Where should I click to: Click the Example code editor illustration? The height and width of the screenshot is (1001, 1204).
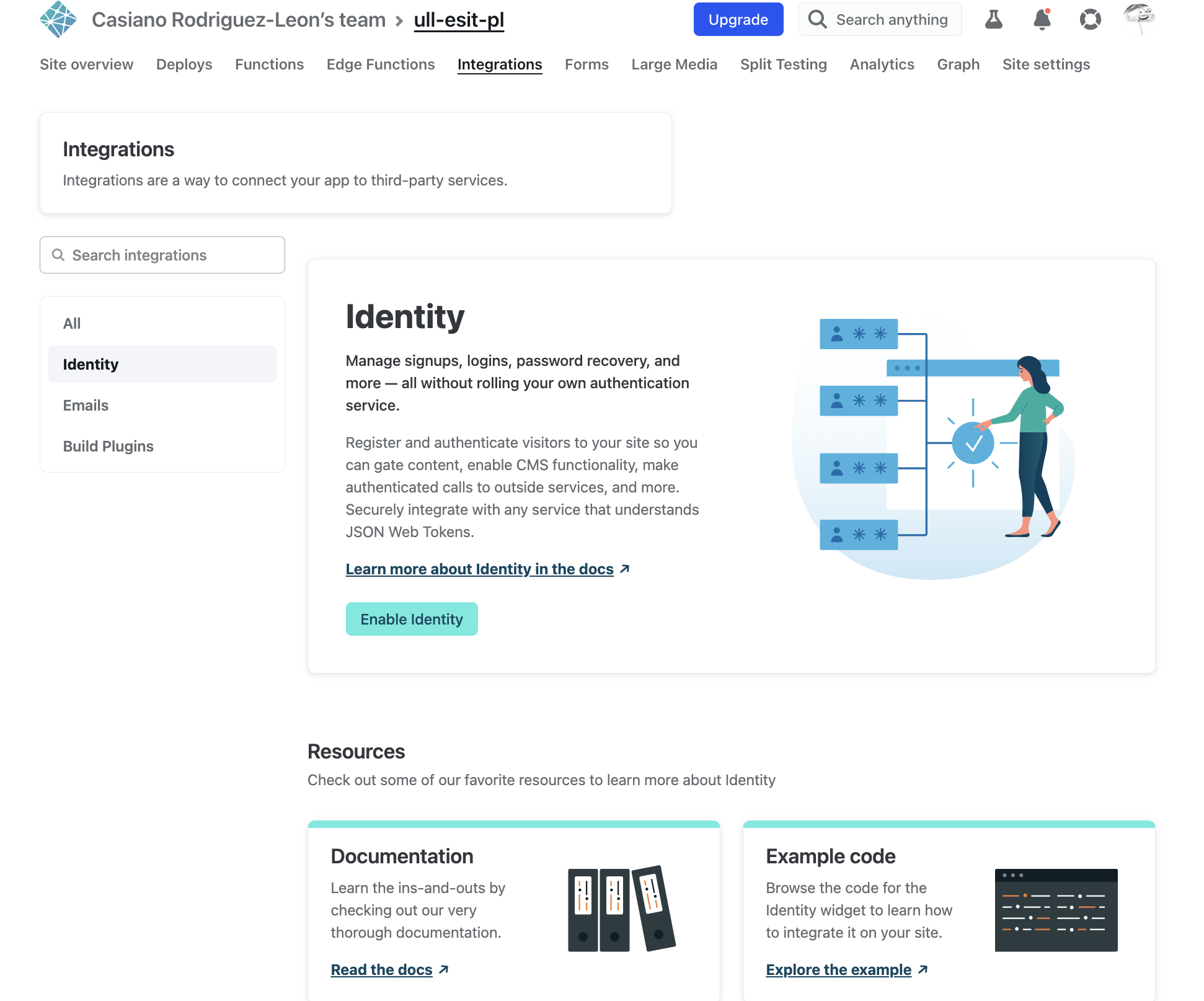coord(1056,910)
